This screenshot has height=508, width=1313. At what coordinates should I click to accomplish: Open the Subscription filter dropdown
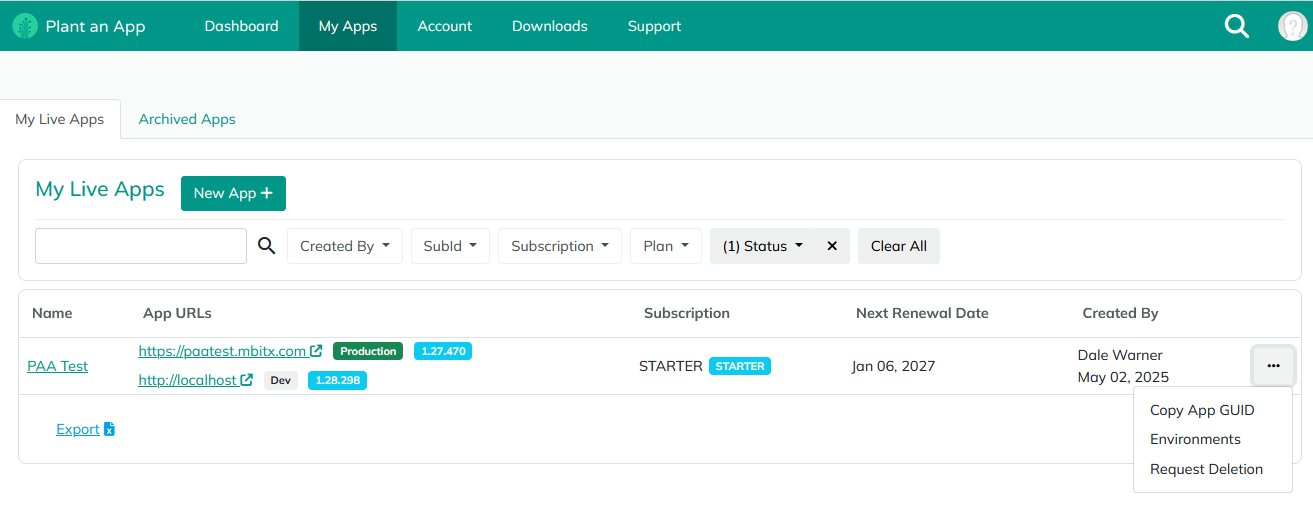559,246
